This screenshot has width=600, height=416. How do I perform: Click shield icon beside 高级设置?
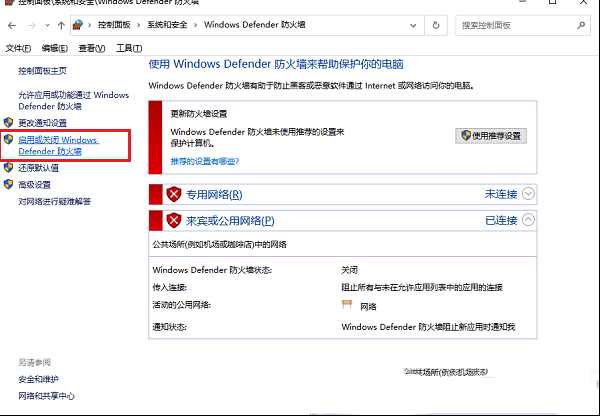click(8, 184)
